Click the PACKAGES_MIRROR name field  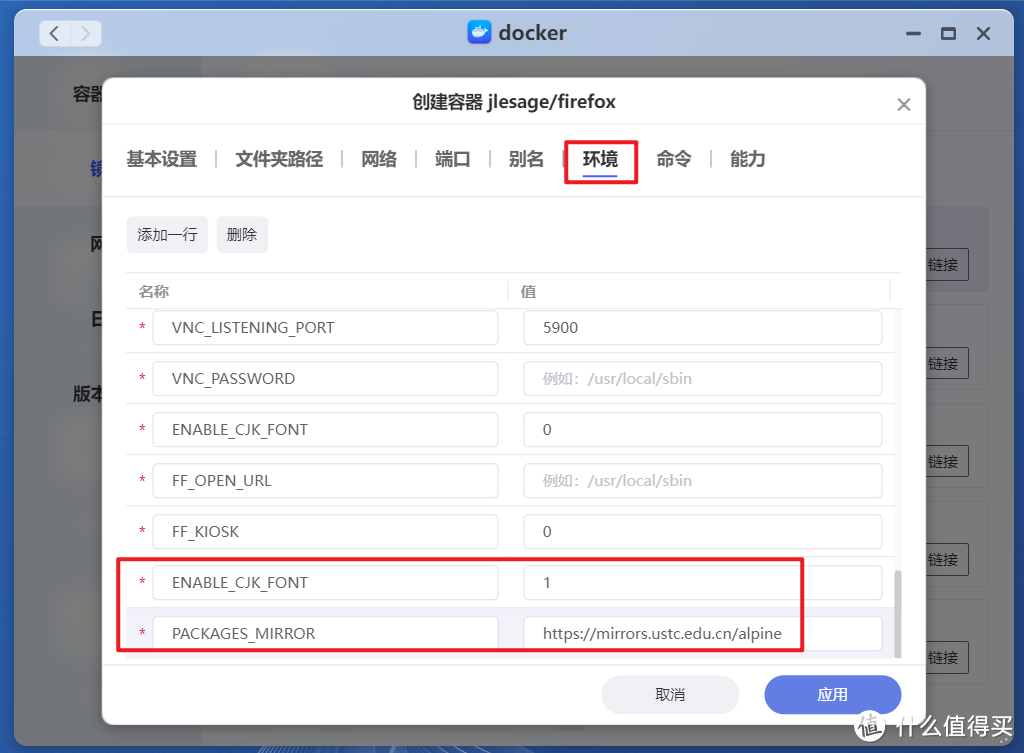pyautogui.click(x=325, y=633)
